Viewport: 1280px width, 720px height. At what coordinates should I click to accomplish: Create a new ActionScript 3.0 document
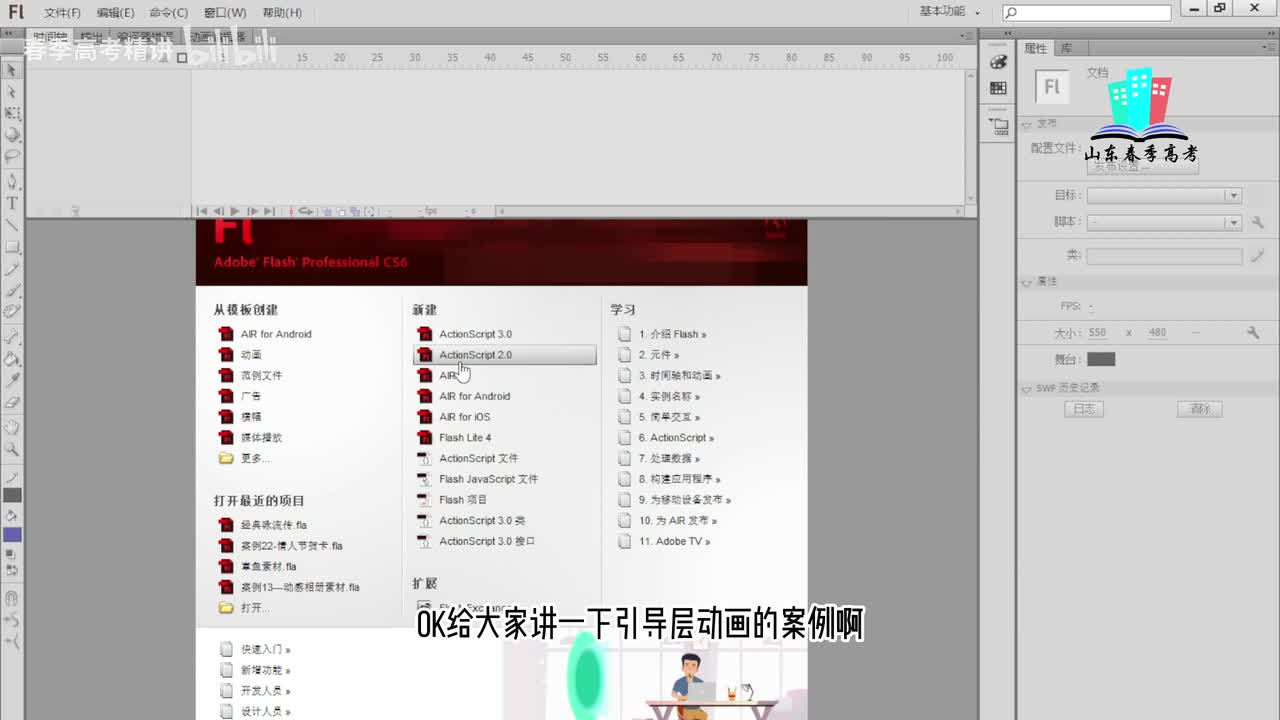[x=475, y=334]
